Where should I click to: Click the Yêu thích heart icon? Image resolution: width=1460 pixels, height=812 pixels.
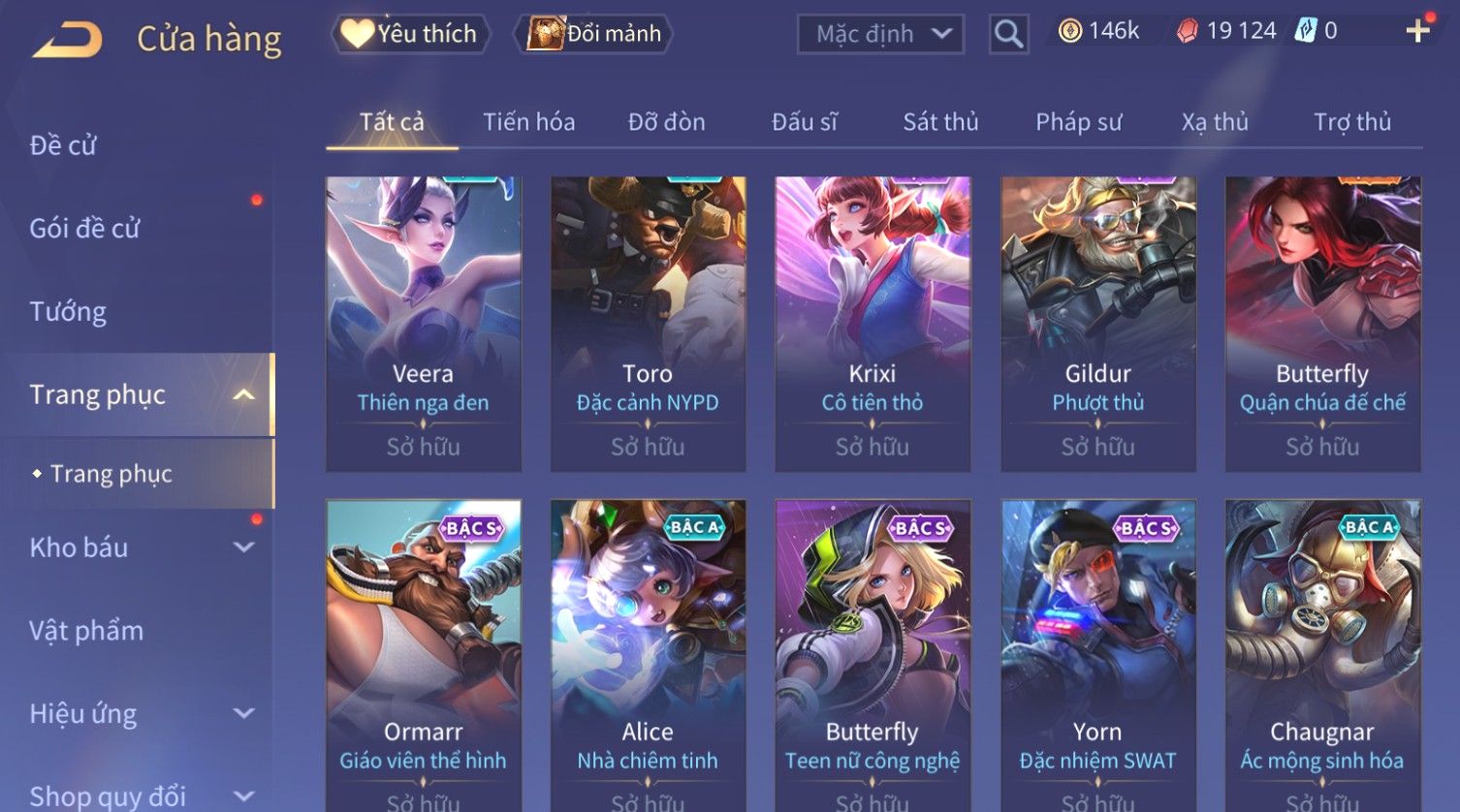(x=357, y=34)
